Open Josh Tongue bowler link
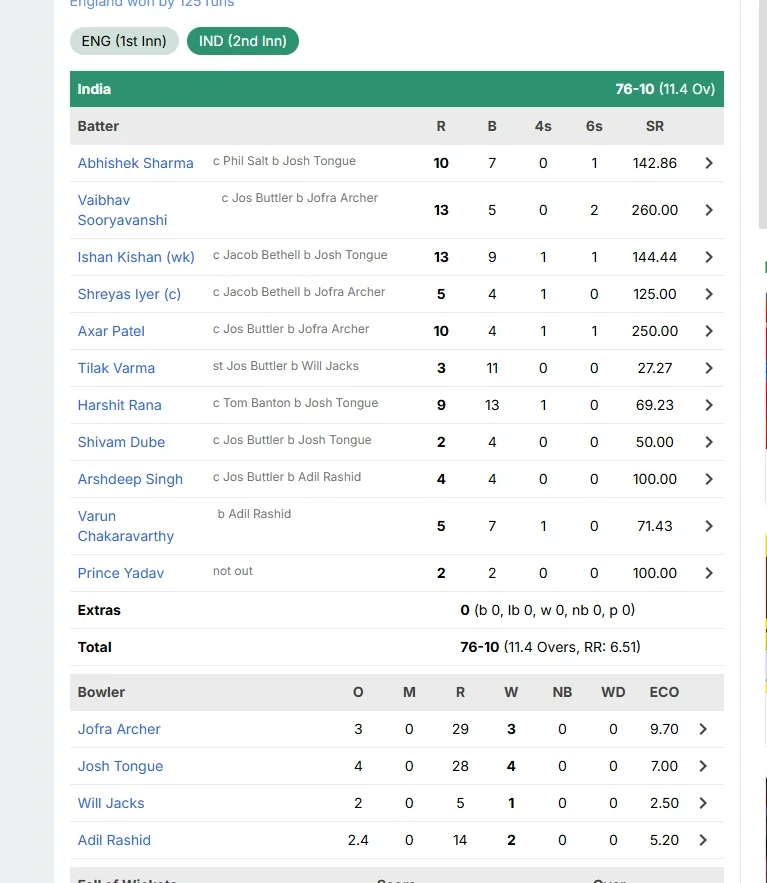 (120, 766)
